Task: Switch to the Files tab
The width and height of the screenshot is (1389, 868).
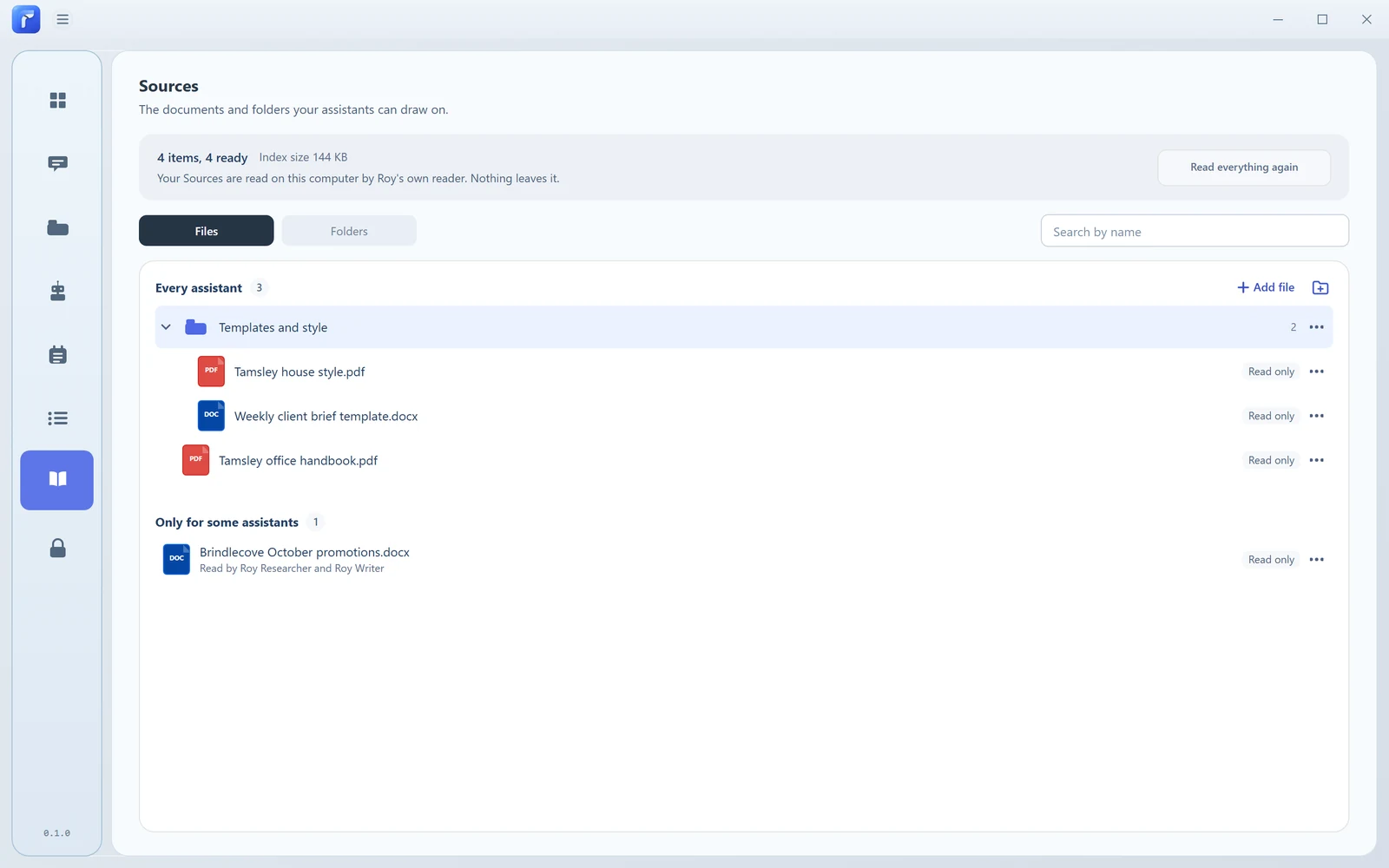Action: (x=207, y=231)
